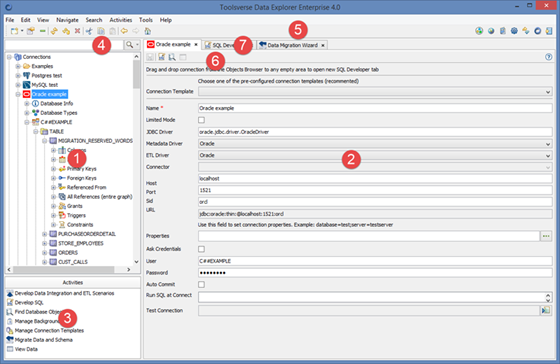Click the green minus remove icon

click(42, 31)
